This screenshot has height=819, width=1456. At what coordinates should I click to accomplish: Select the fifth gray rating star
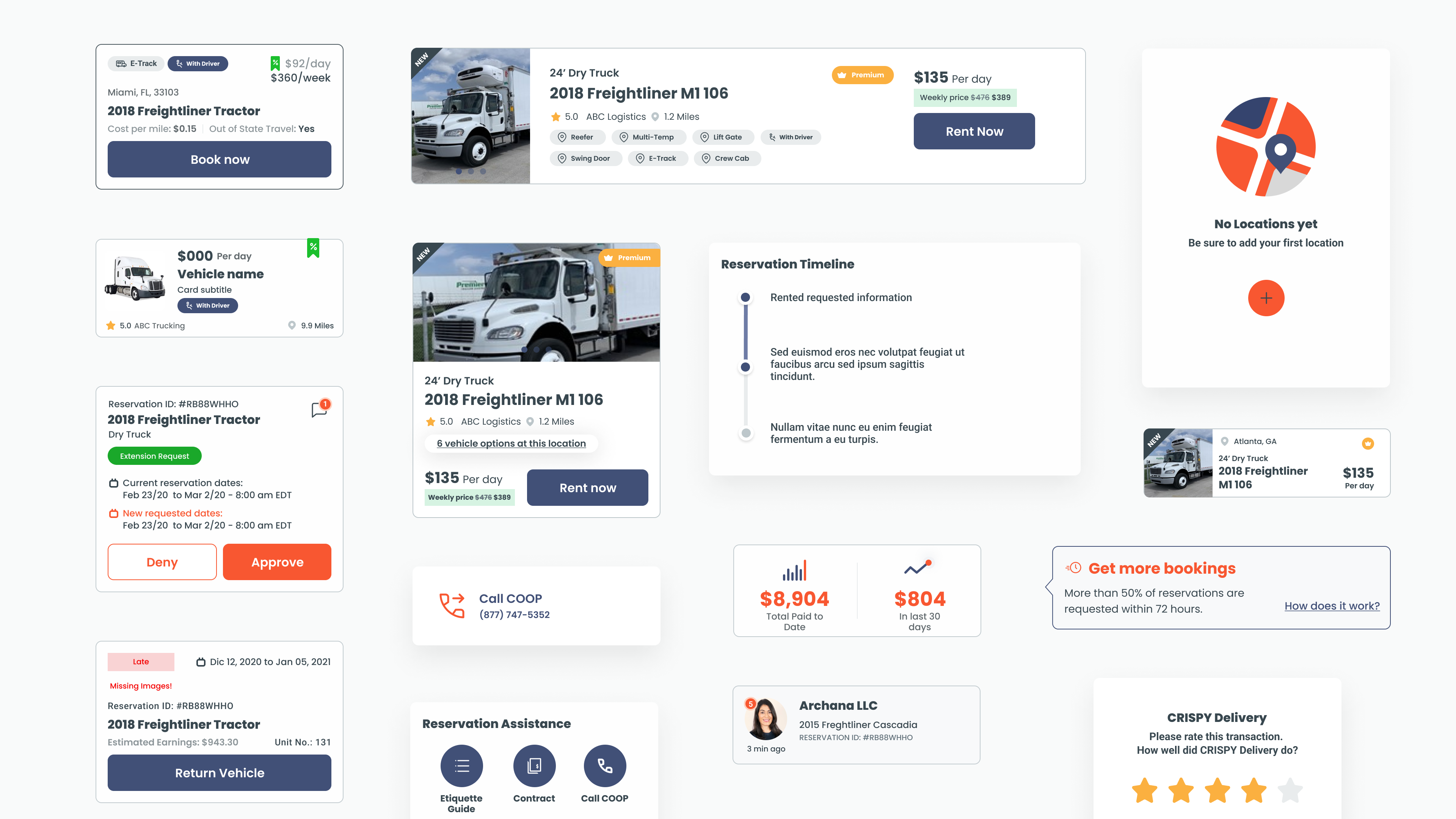pos(1290,790)
